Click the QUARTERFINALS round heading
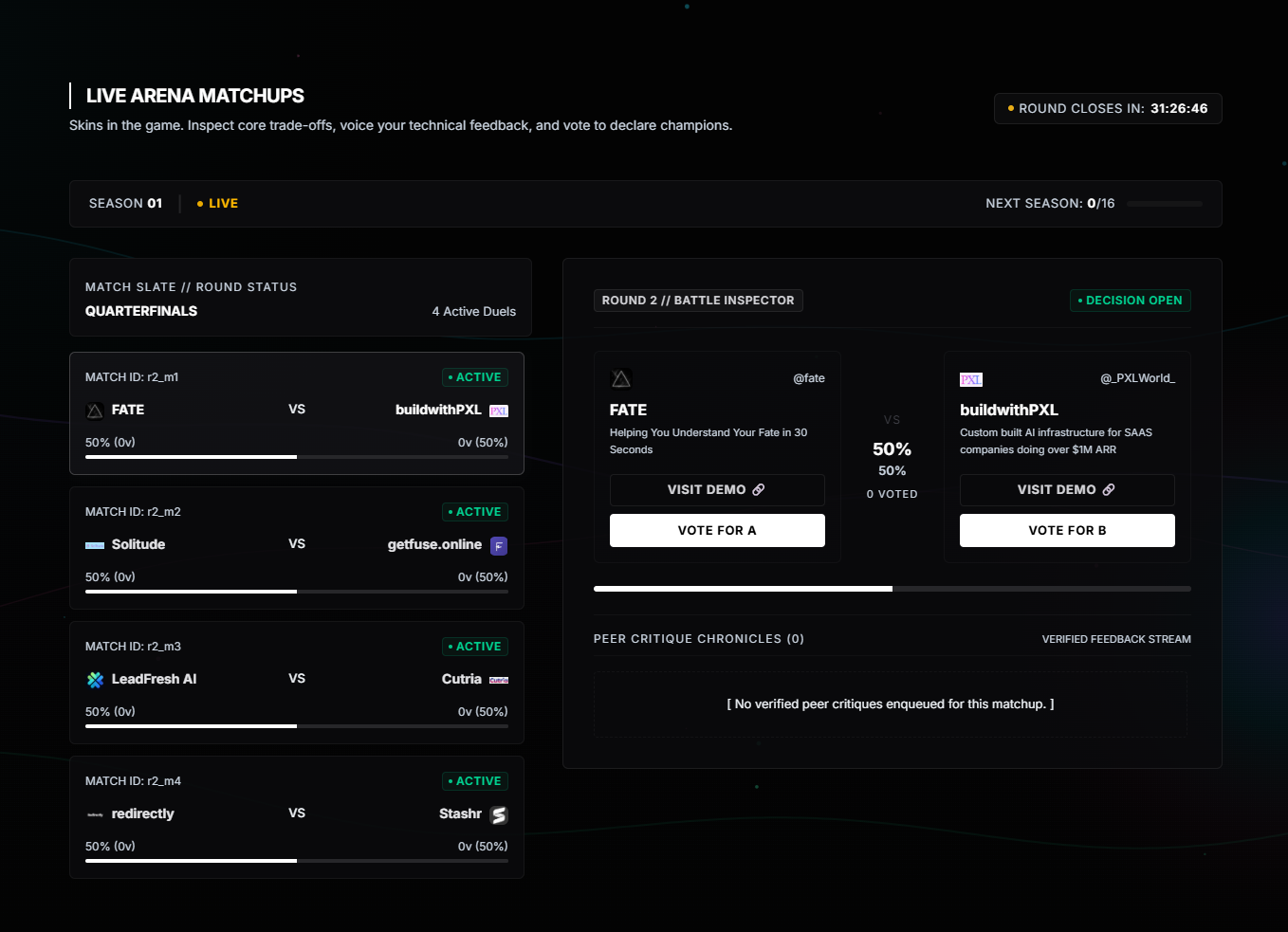 pos(141,311)
